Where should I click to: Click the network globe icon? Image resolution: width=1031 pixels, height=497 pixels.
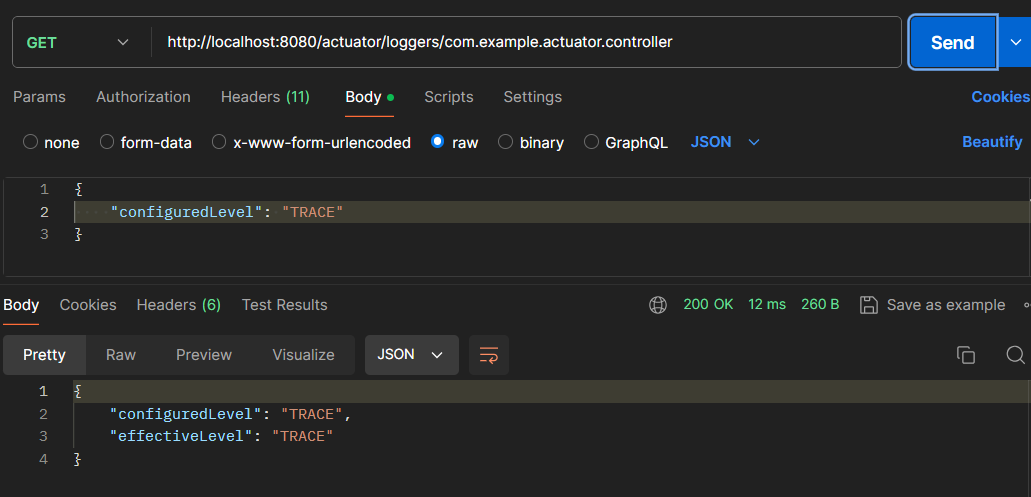[658, 305]
